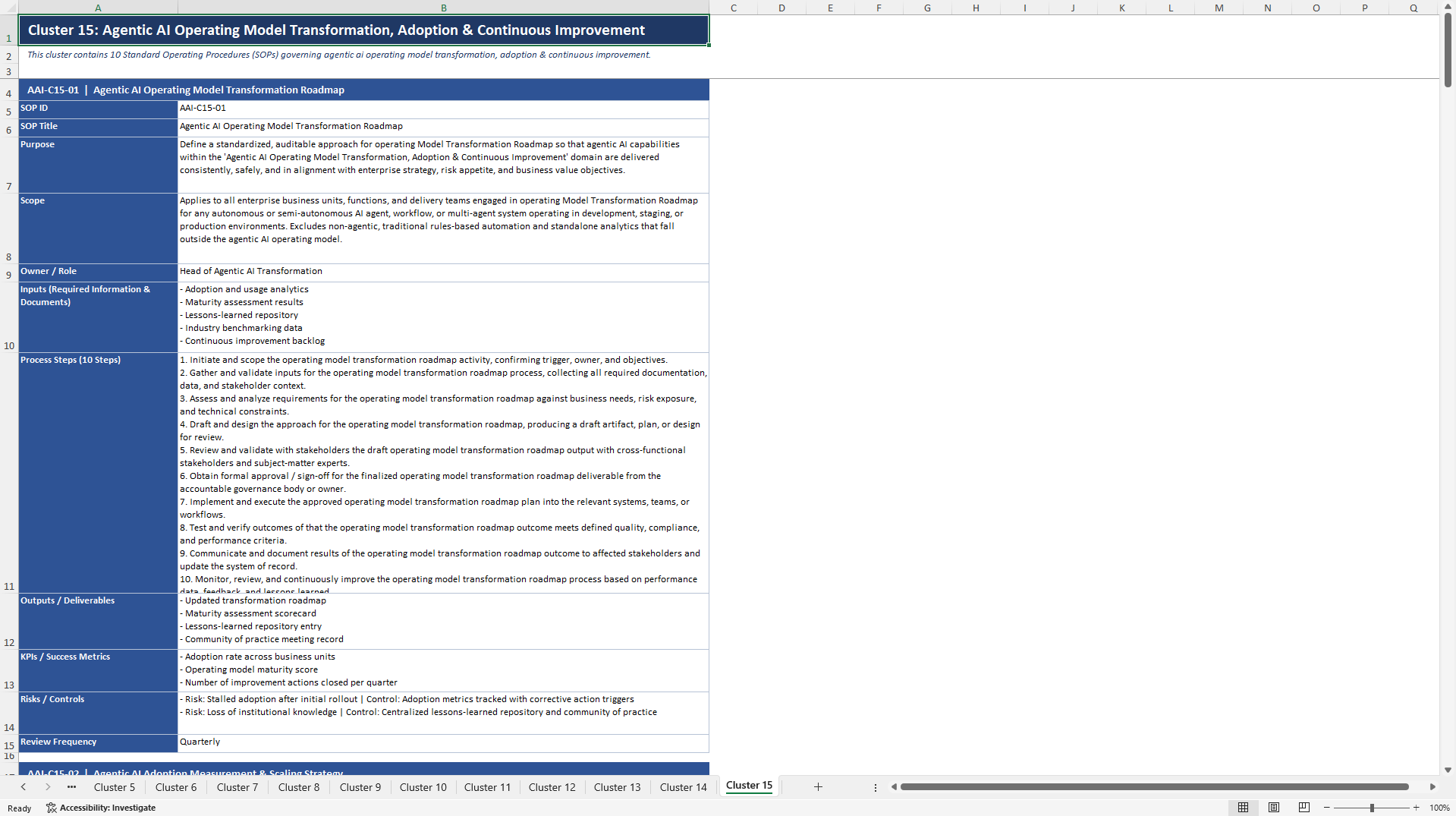Click the sheet tab options dots
The width and height of the screenshot is (1456, 816).
(875, 787)
